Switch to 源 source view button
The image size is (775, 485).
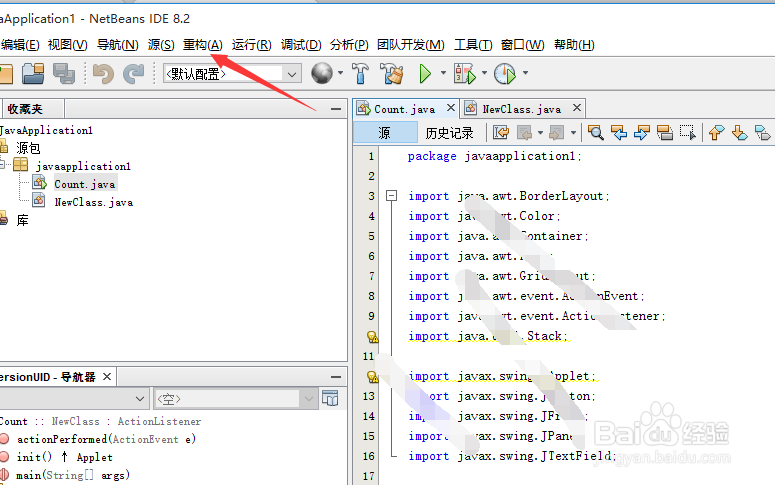point(385,132)
